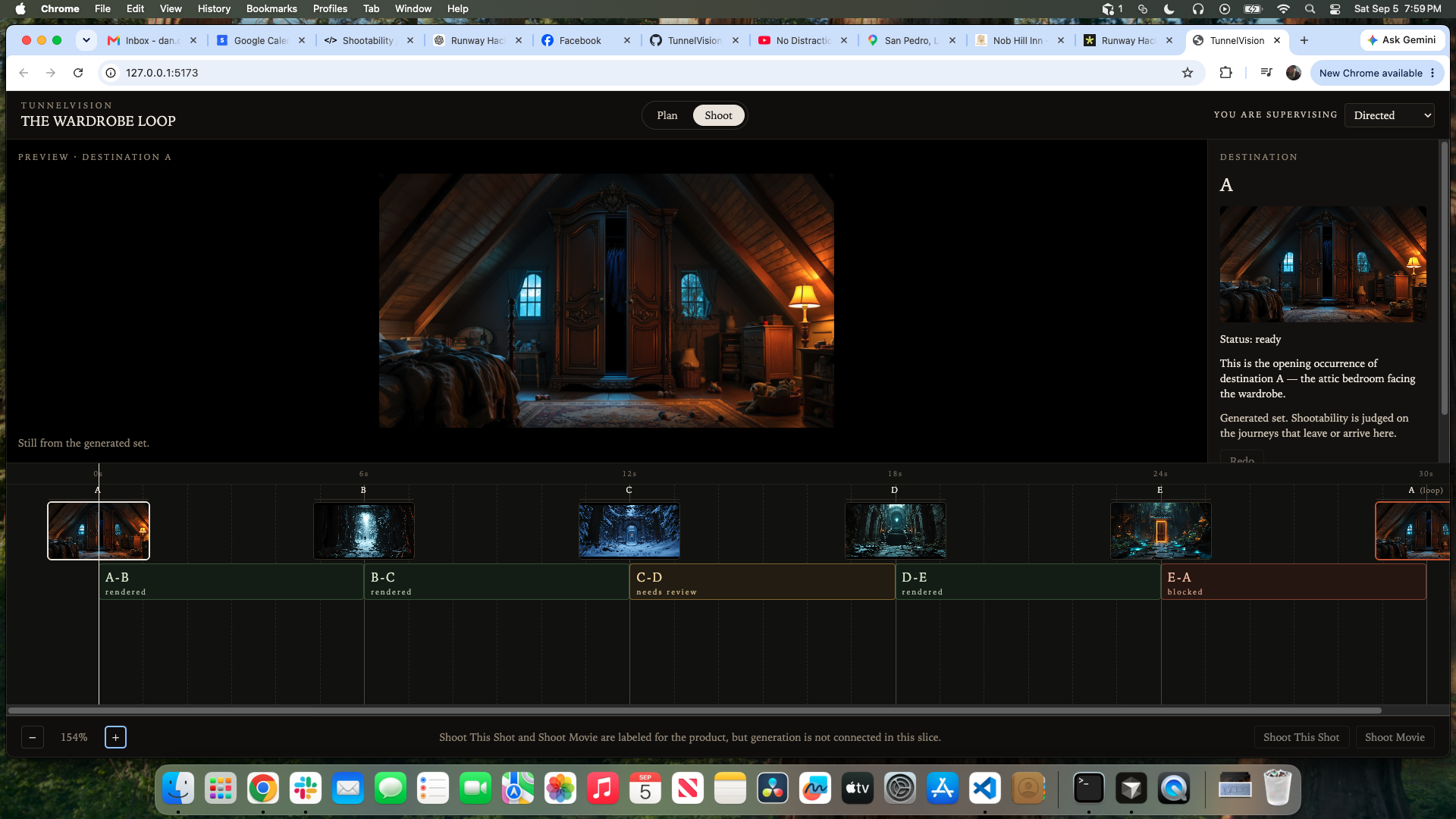
Task: Switch to Plan mode
Action: point(667,115)
